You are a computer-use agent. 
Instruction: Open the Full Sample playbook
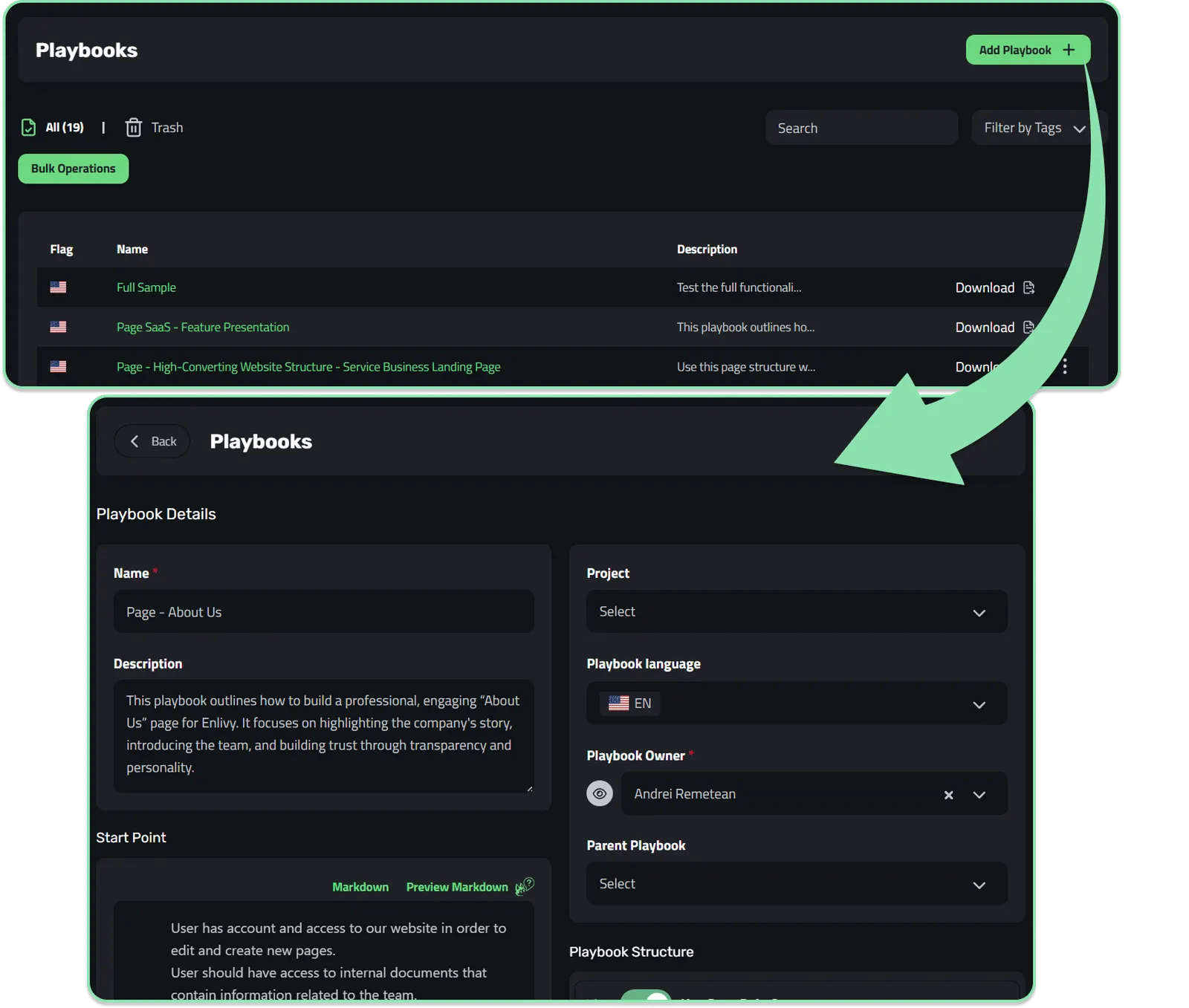point(146,287)
